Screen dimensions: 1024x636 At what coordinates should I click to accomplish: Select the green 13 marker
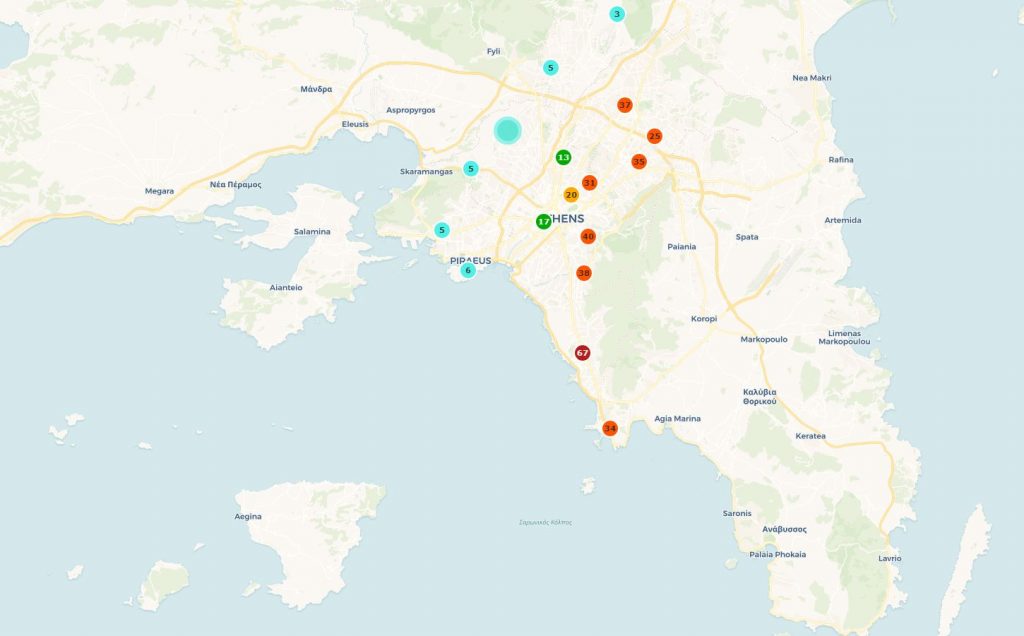click(563, 157)
